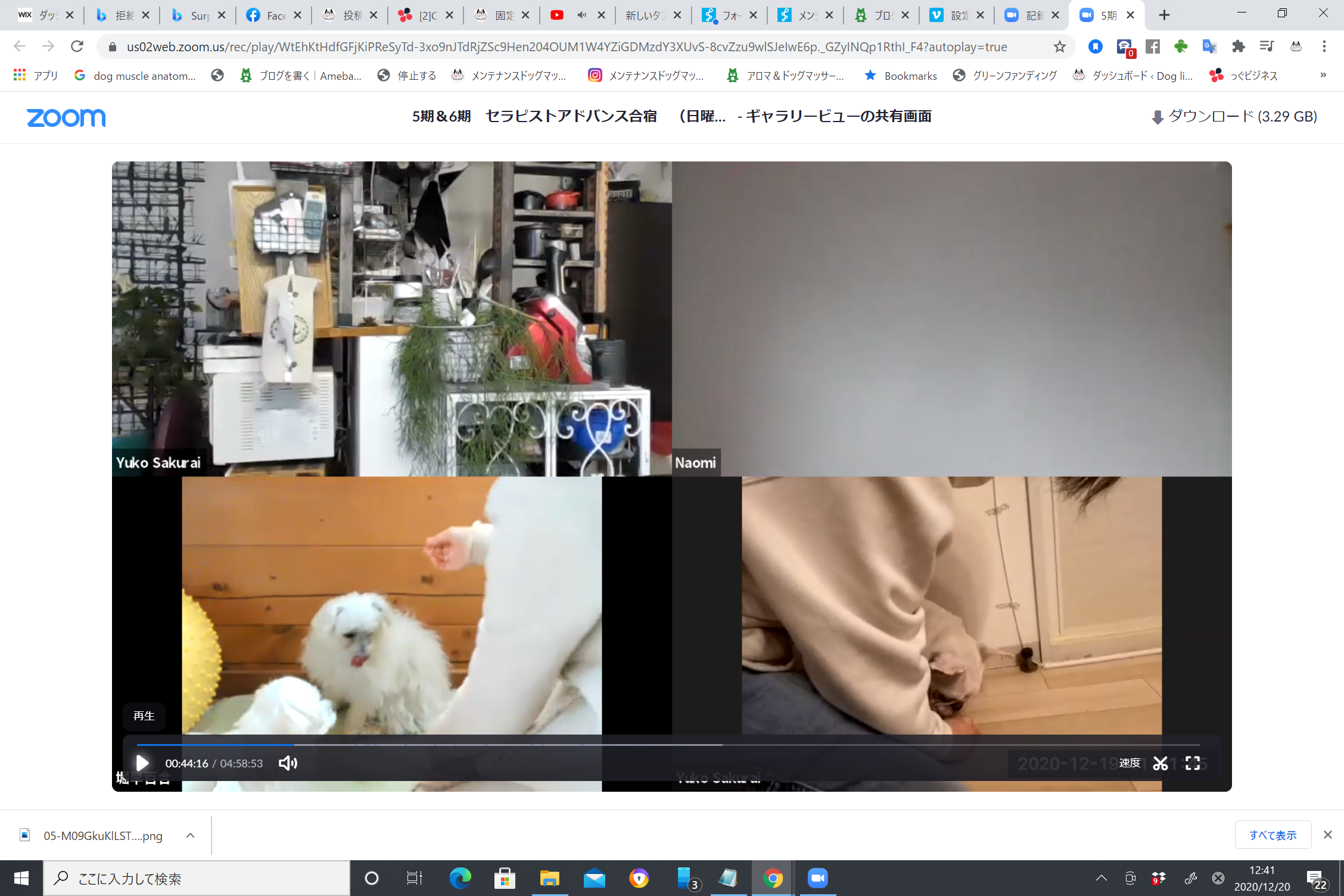Click the green clover extension icon
This screenshot has width=1344, height=896.
click(x=1181, y=46)
